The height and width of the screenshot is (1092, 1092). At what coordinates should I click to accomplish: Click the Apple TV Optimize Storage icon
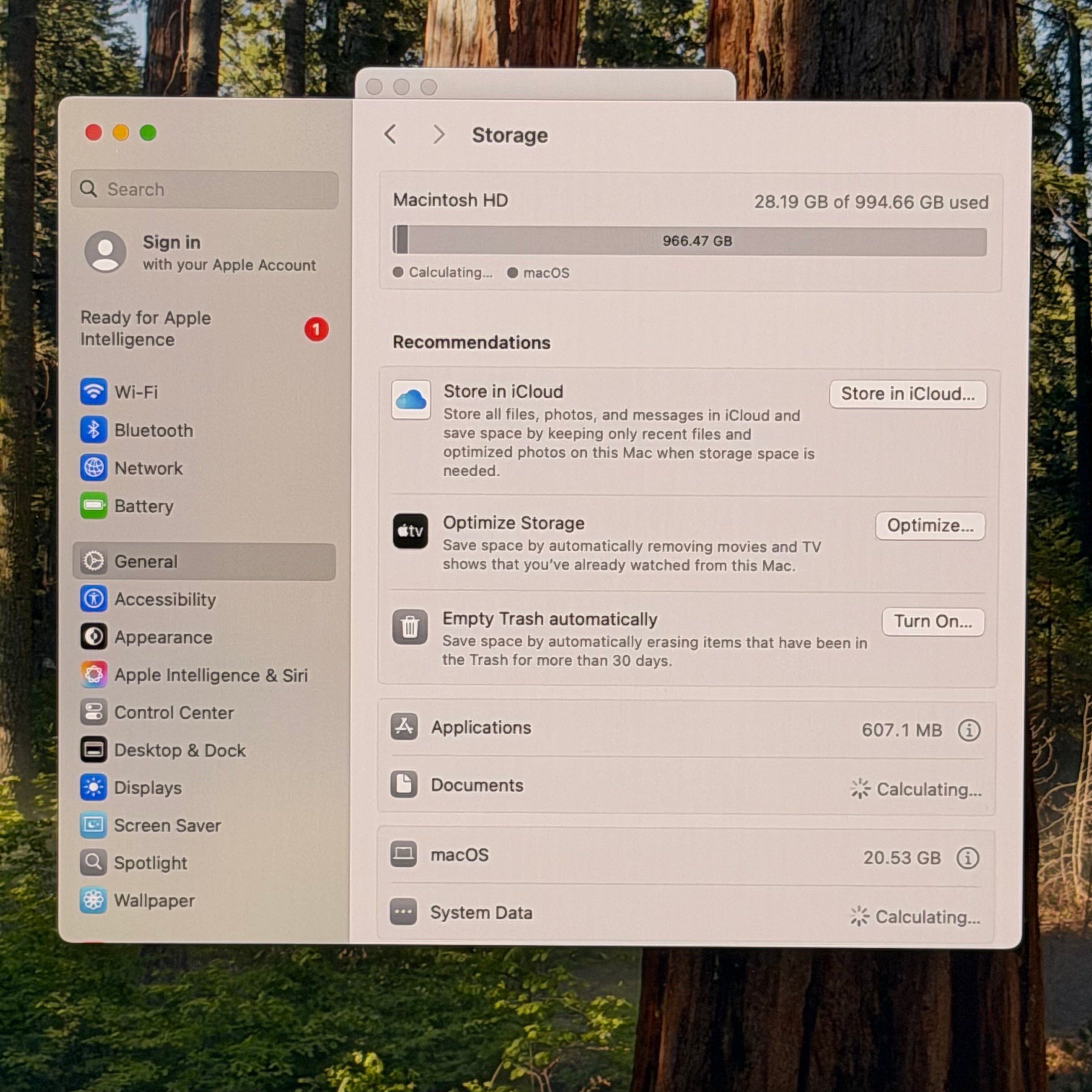(410, 531)
